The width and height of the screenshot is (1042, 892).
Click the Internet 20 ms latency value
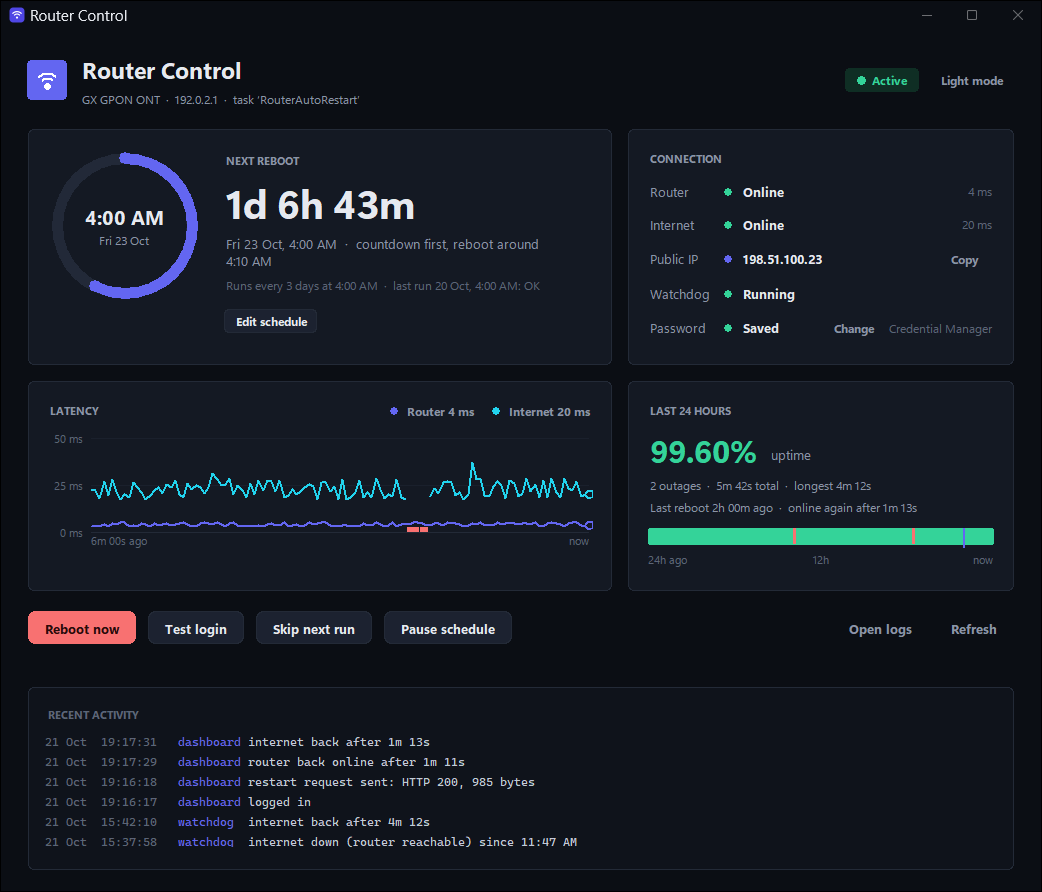click(977, 225)
